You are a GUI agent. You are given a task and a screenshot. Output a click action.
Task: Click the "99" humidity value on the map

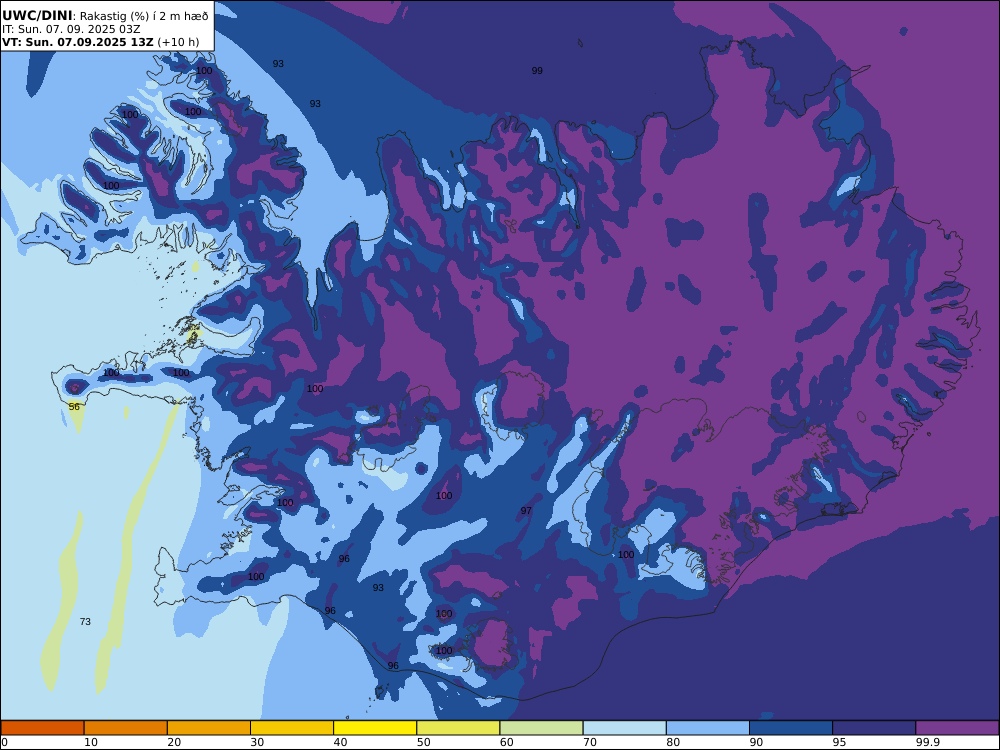click(537, 71)
